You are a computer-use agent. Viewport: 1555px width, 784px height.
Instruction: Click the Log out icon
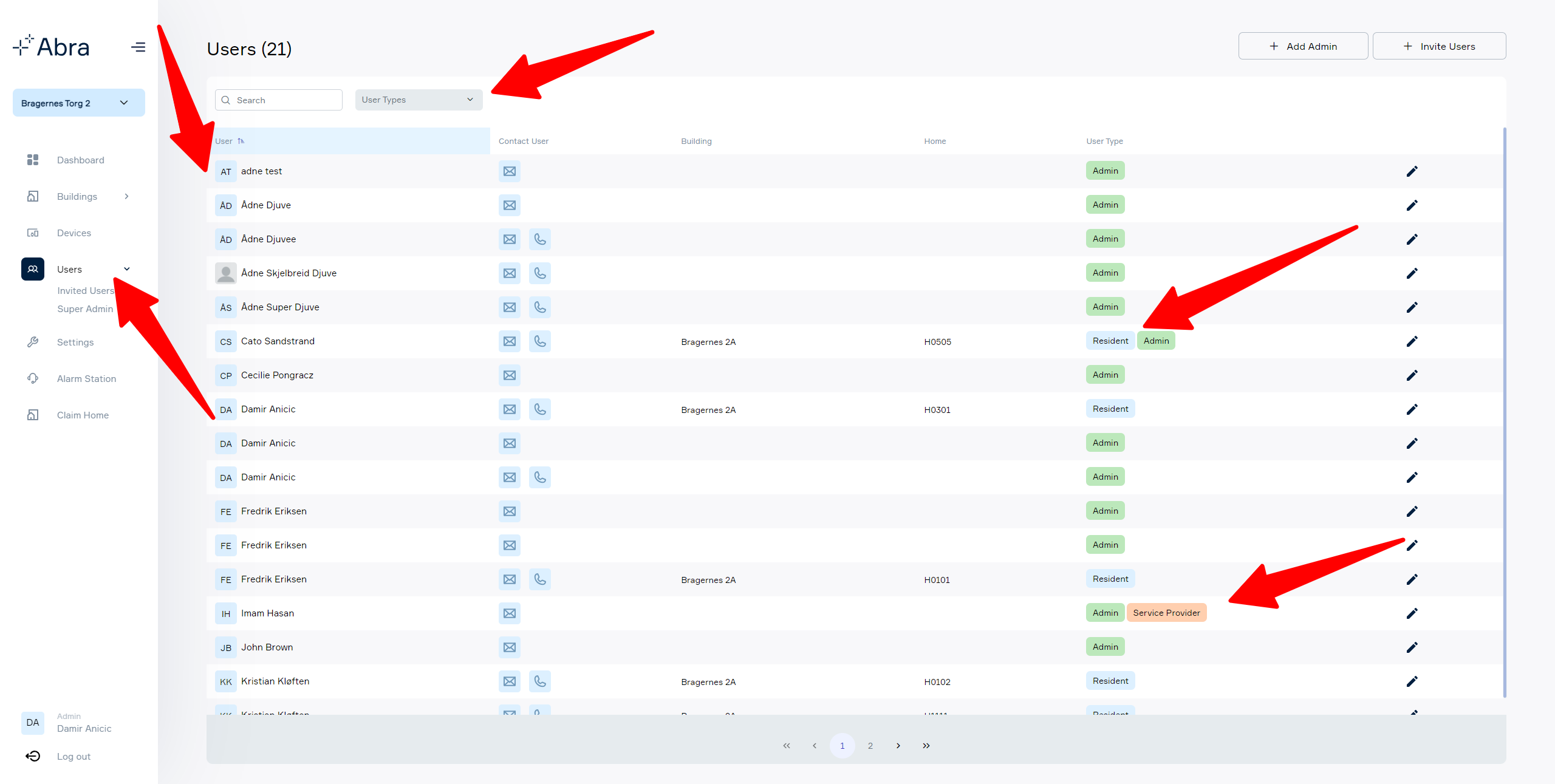[x=33, y=756]
